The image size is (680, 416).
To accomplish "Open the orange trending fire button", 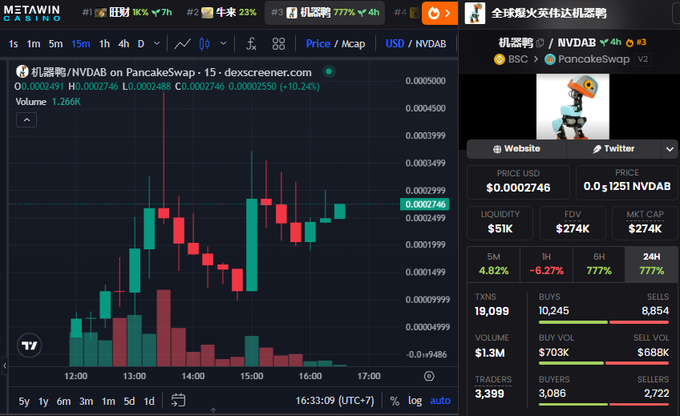I will tap(440, 13).
